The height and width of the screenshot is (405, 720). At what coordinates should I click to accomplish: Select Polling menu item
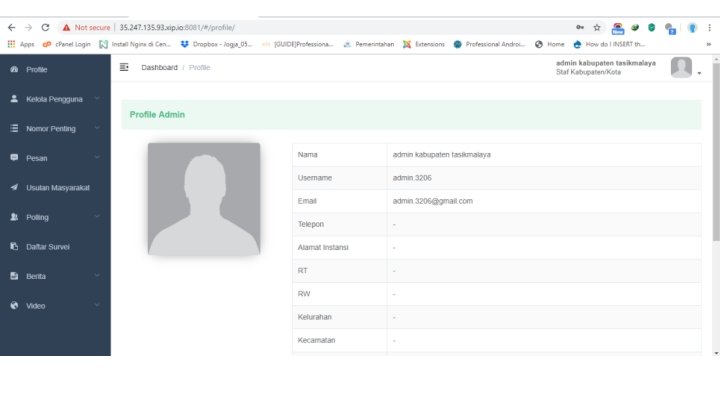(x=55, y=217)
